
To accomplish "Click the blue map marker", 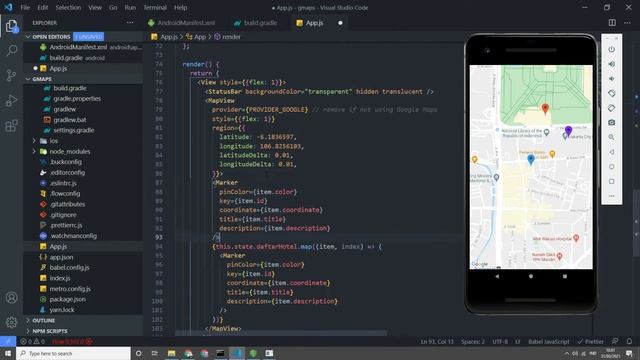I will [x=531, y=160].
